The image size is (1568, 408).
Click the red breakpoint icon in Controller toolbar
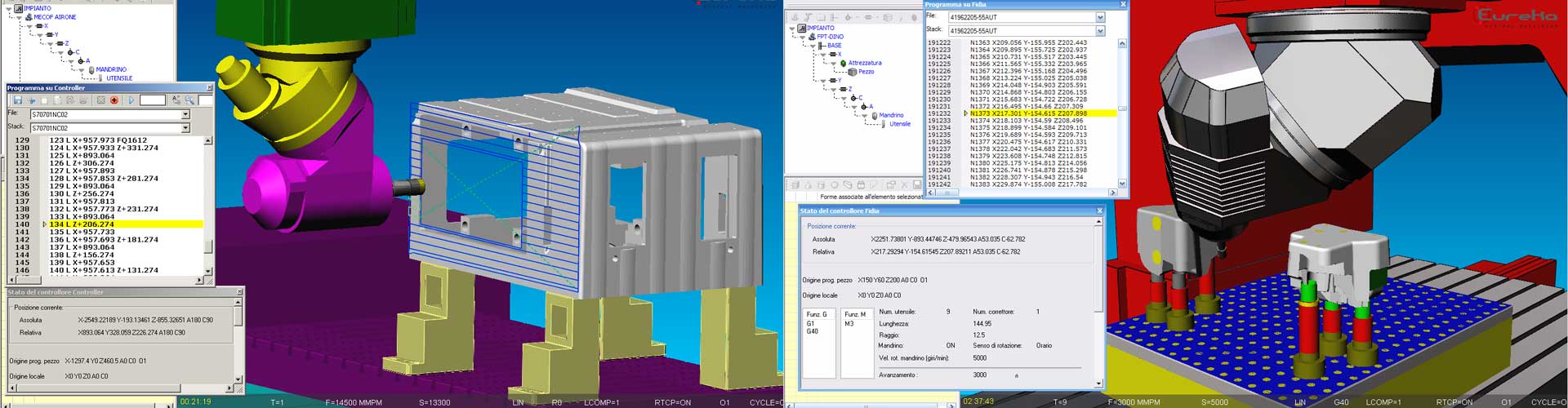(x=114, y=100)
